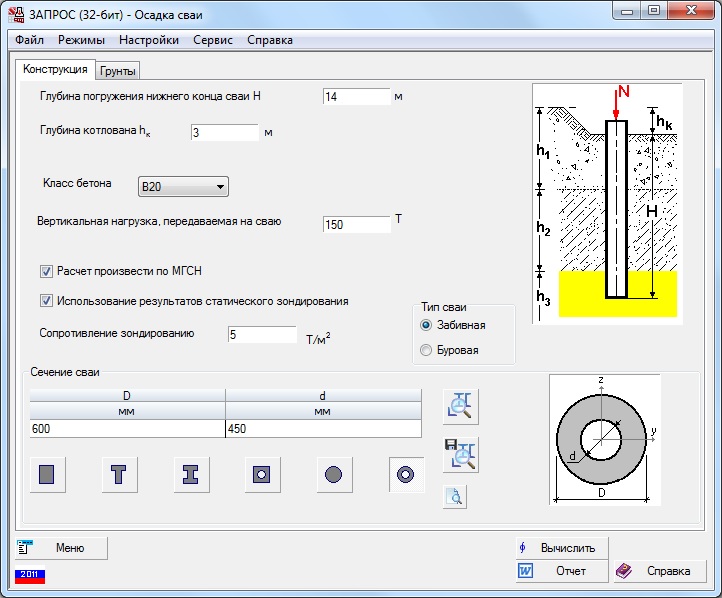The height and width of the screenshot is (598, 722).
Task: Select the 'Забивная' pile type
Action: (x=427, y=325)
